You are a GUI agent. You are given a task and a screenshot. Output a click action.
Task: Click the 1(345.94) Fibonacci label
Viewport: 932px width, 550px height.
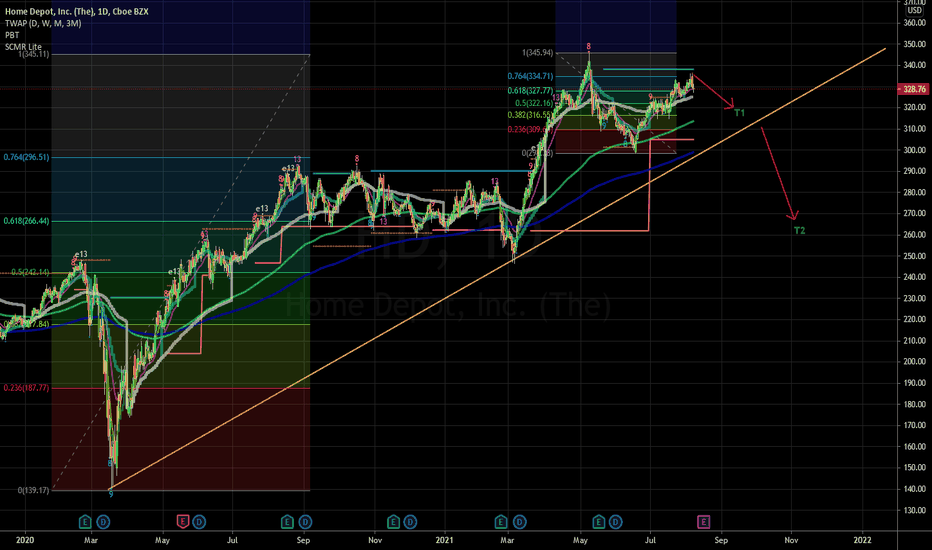click(537, 52)
